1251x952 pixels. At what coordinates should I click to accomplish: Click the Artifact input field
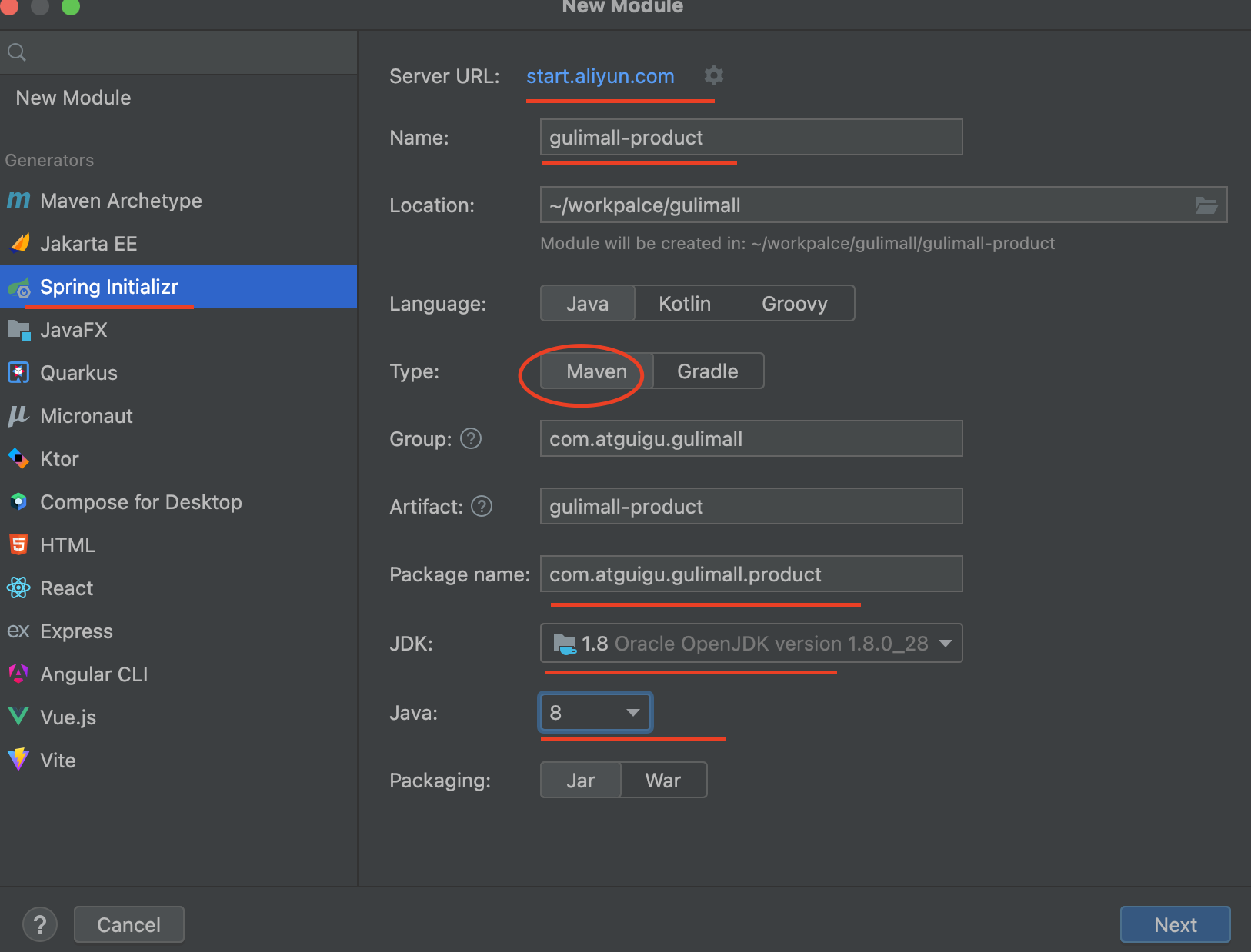(x=752, y=506)
